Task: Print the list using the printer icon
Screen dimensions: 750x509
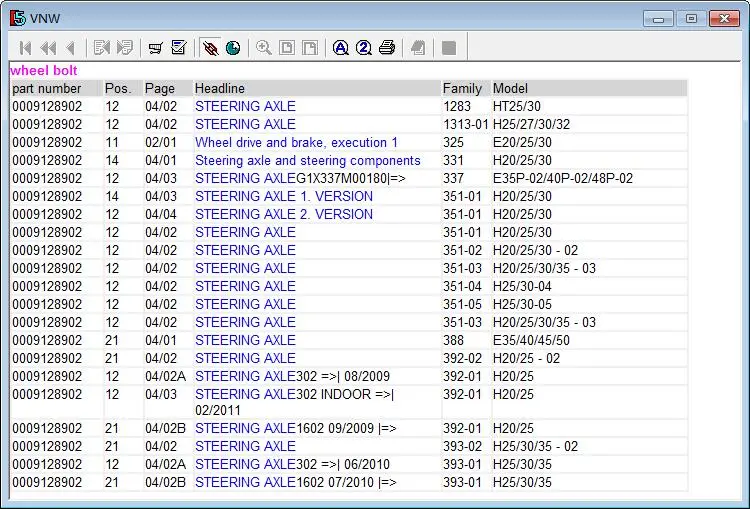Action: tap(386, 48)
